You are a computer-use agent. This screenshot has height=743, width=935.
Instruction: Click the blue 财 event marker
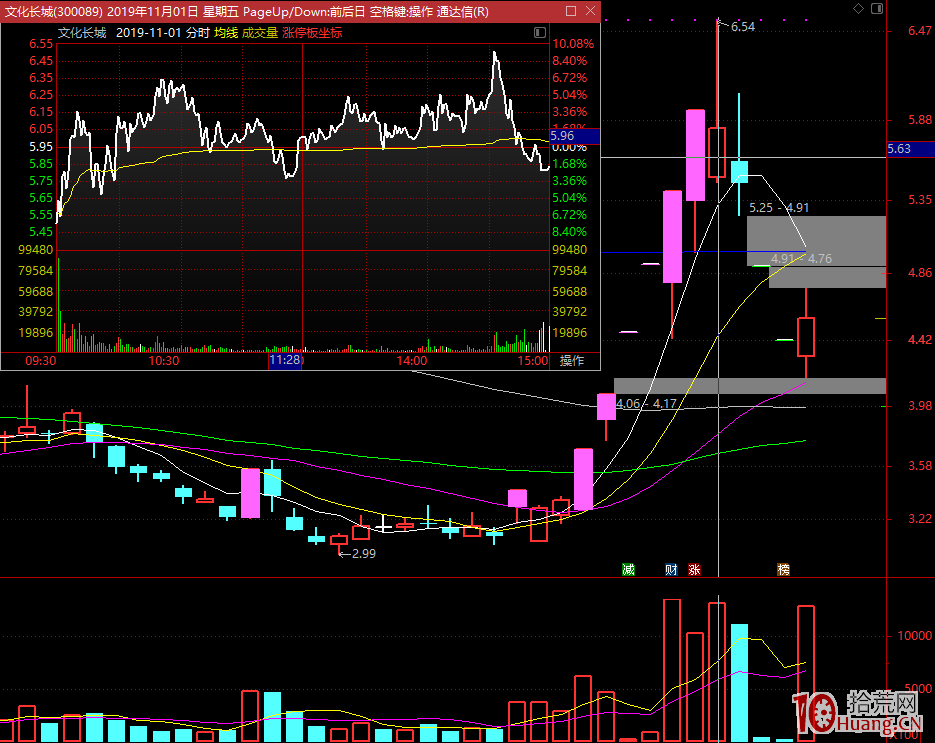pyautogui.click(x=672, y=570)
